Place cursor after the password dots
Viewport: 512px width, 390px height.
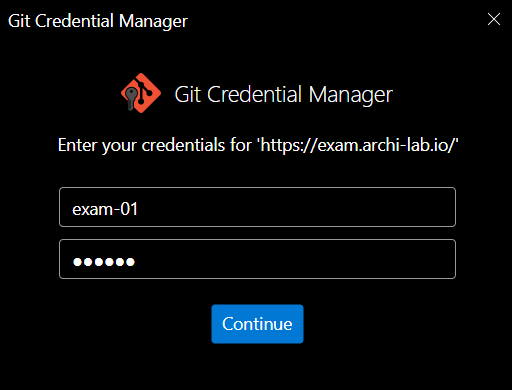(136, 262)
